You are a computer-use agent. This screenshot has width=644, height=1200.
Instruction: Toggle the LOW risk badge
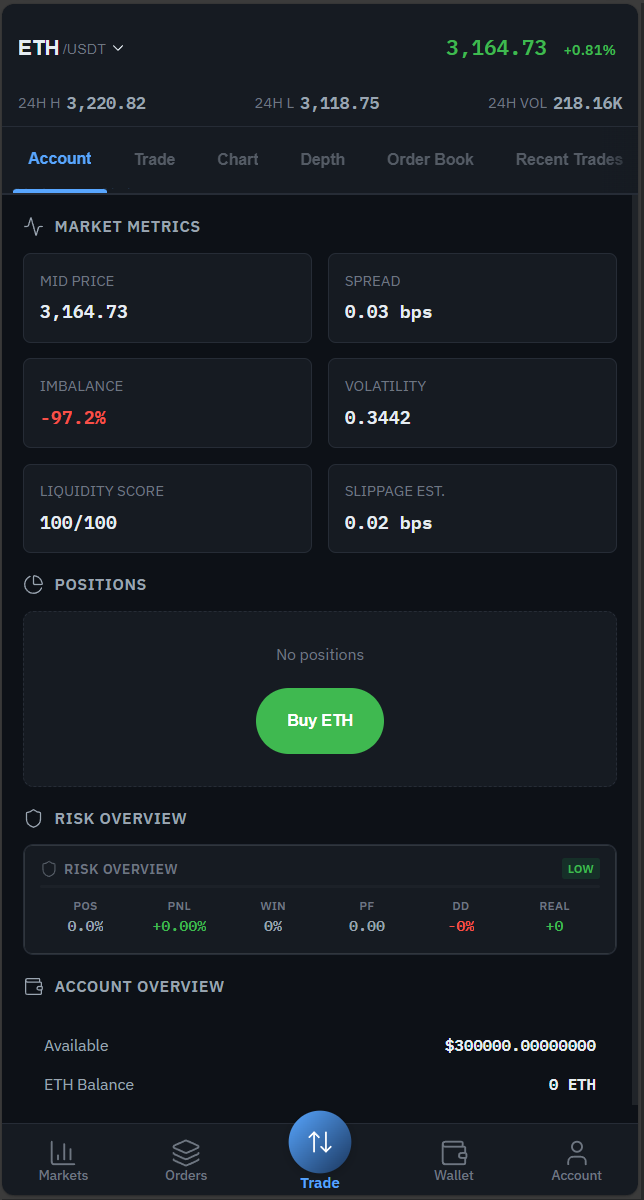tap(580, 869)
